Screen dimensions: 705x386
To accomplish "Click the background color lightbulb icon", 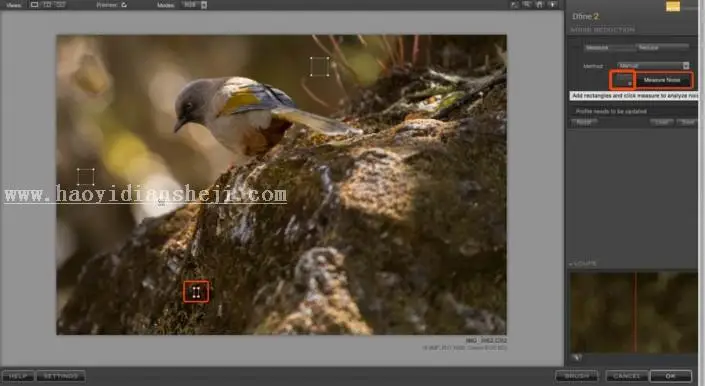I will [x=553, y=4].
